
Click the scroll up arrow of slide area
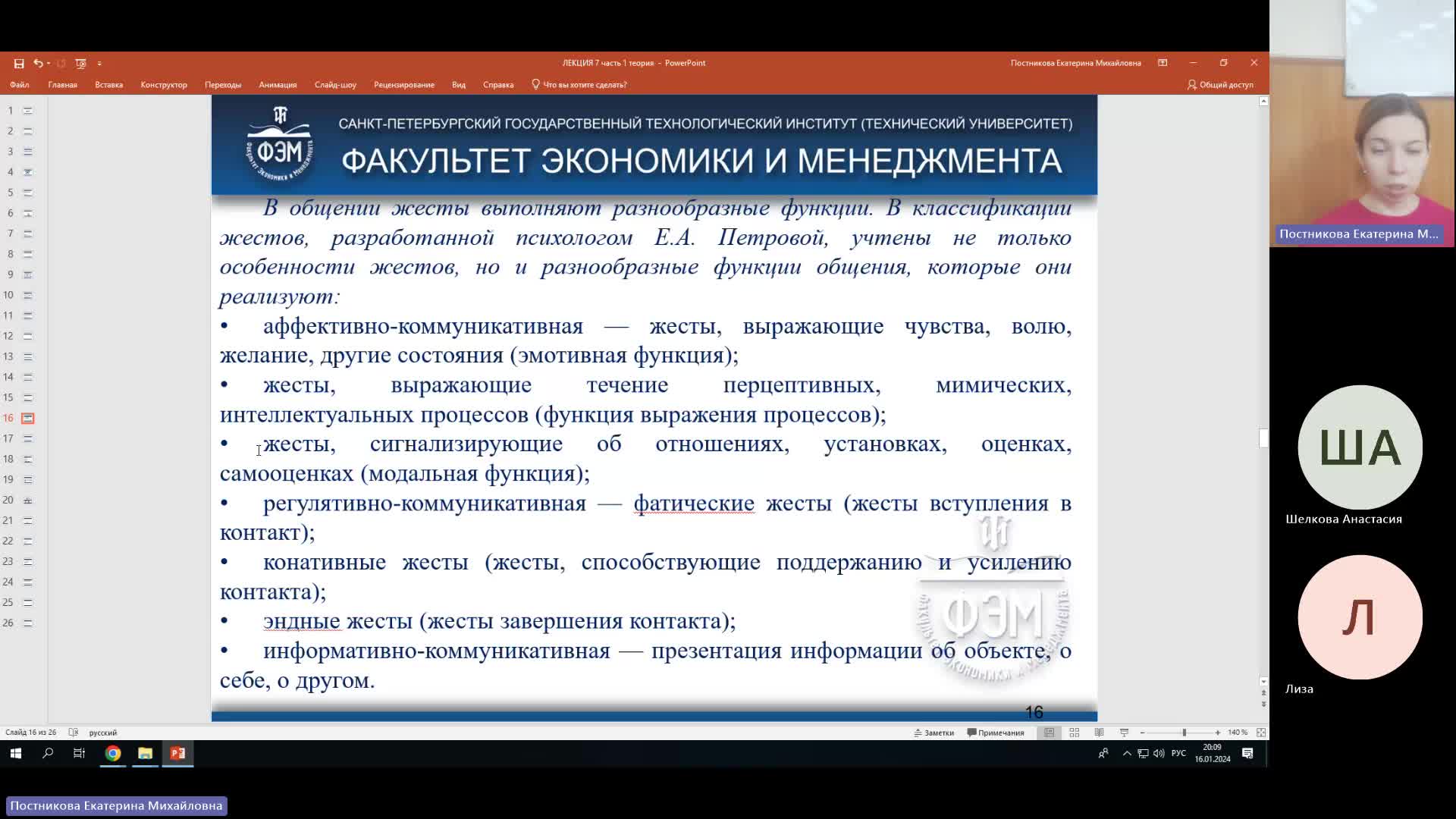click(x=1263, y=101)
